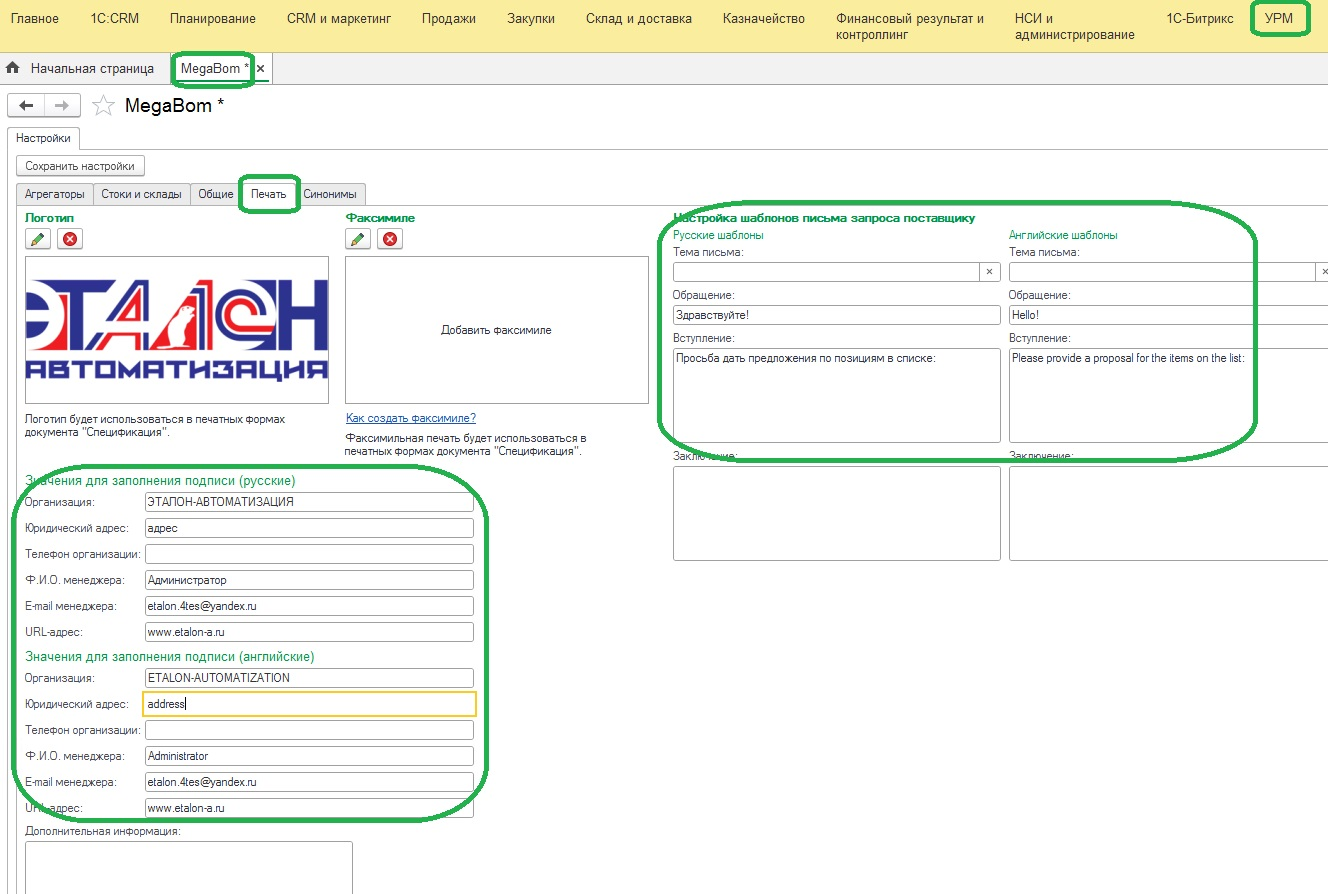Viewport: 1328px width, 894px height.
Task: Open the Стоки и склады tab
Action: 141,194
